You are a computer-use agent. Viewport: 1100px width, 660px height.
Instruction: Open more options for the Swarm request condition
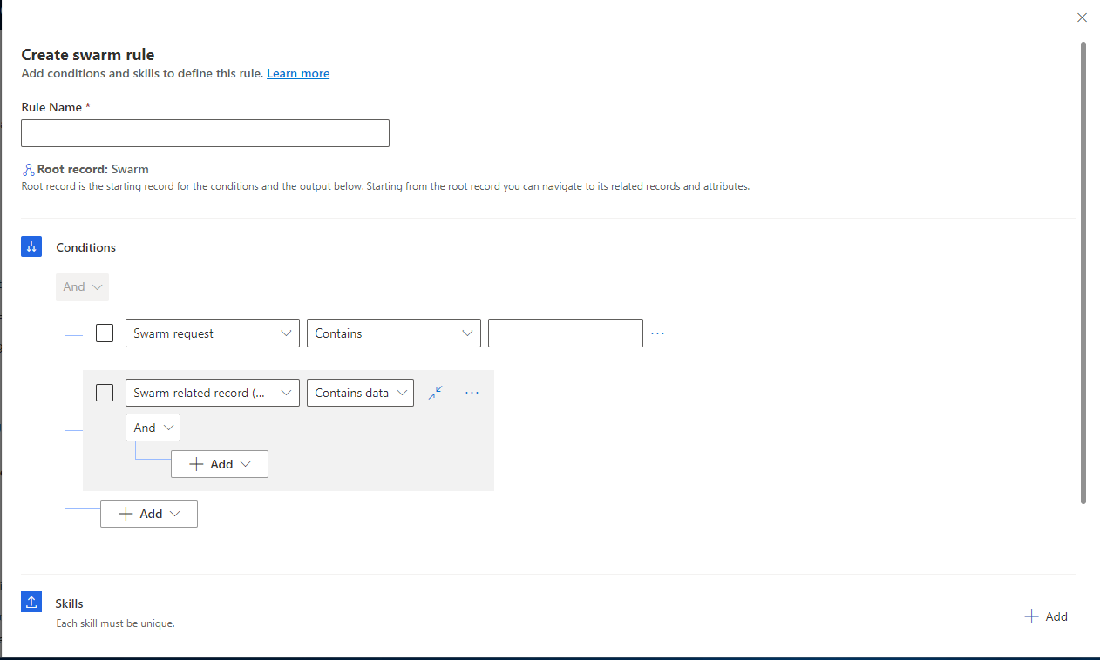[657, 332]
